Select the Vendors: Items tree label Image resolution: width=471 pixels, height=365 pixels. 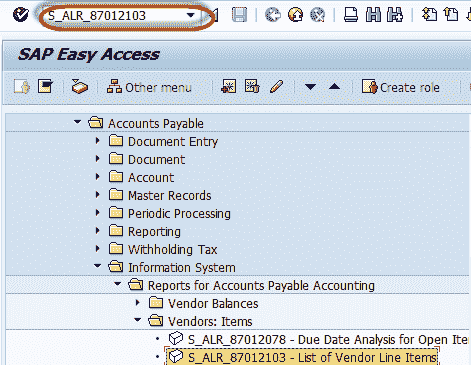point(210,322)
